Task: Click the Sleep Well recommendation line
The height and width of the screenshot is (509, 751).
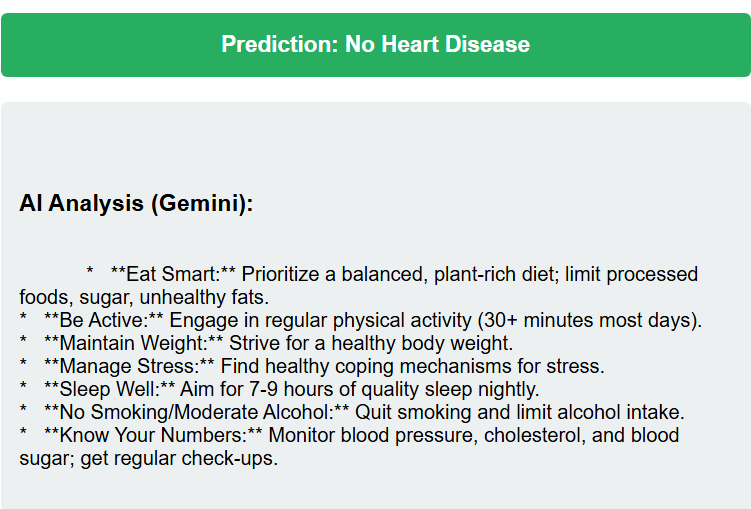Action: 279,389
